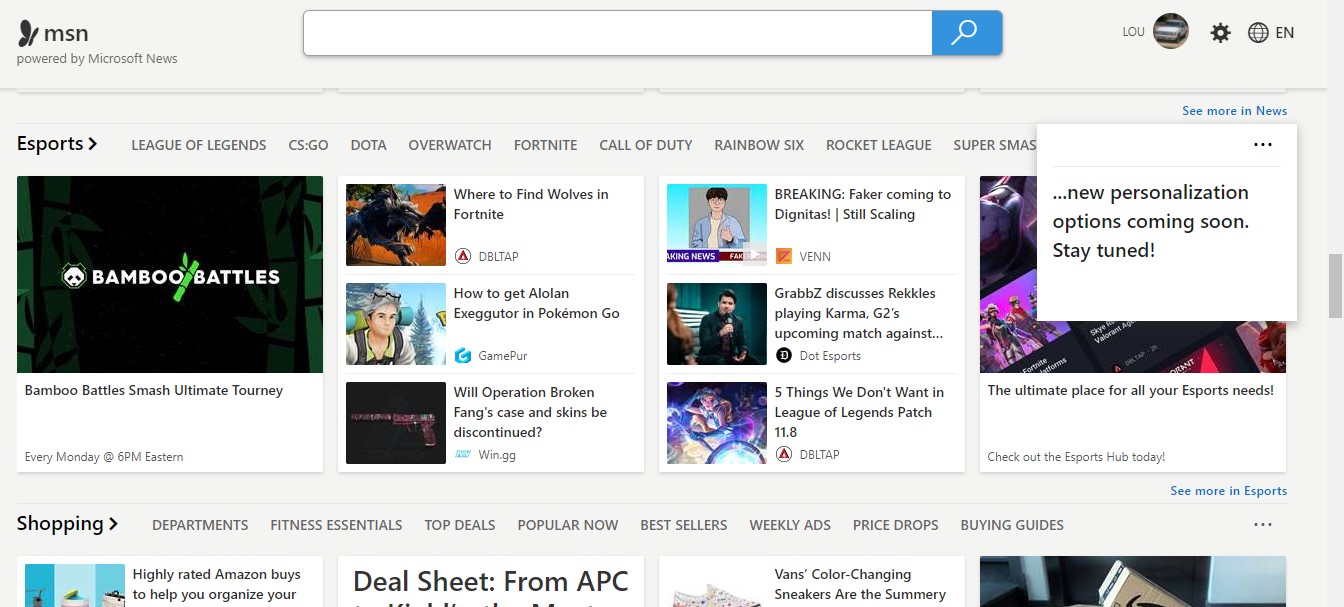This screenshot has height=607, width=1344.
Task: Click the LOU username label
Action: [1133, 32]
